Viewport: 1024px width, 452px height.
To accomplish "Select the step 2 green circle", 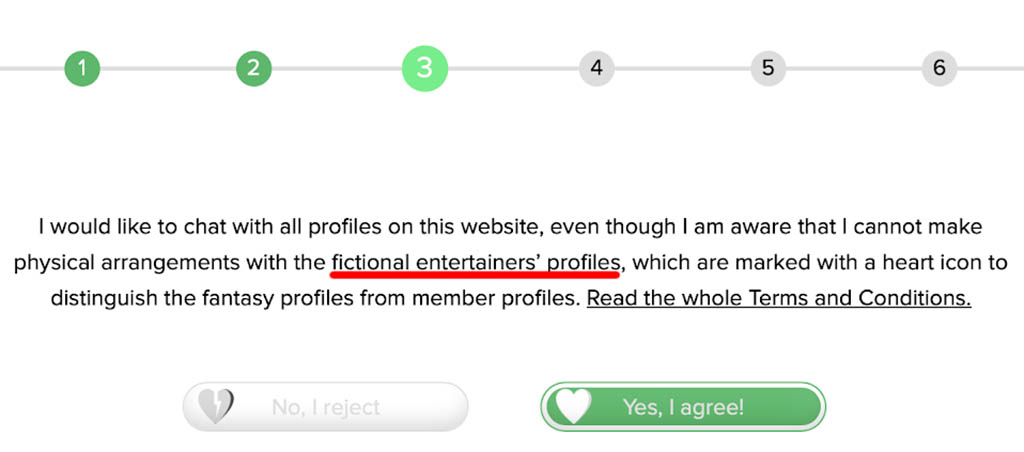I will click(x=253, y=68).
